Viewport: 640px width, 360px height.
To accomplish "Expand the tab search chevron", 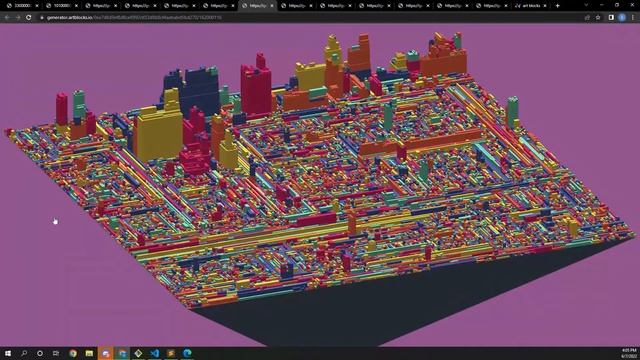I will (x=586, y=5).
